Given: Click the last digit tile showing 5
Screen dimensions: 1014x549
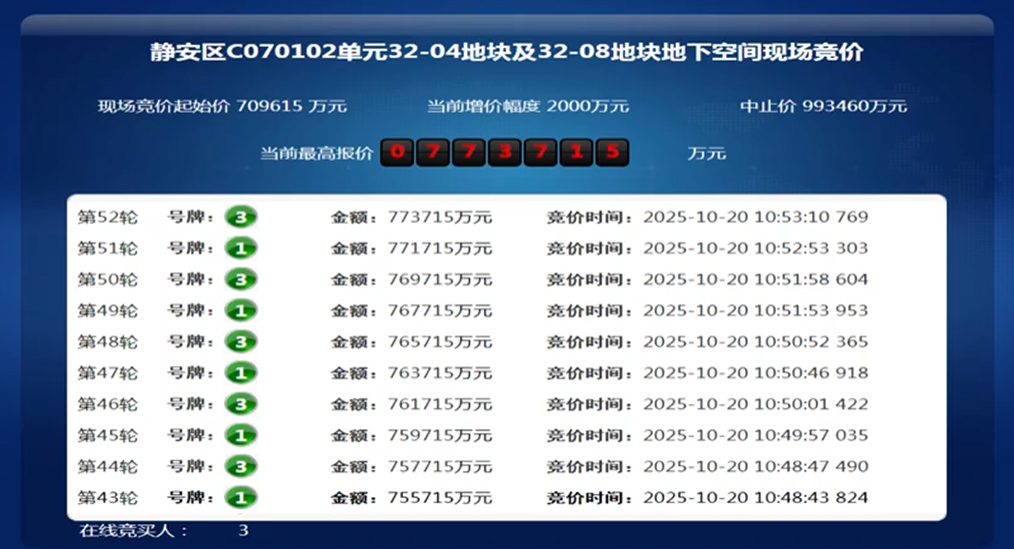Looking at the screenshot, I should coord(612,153).
